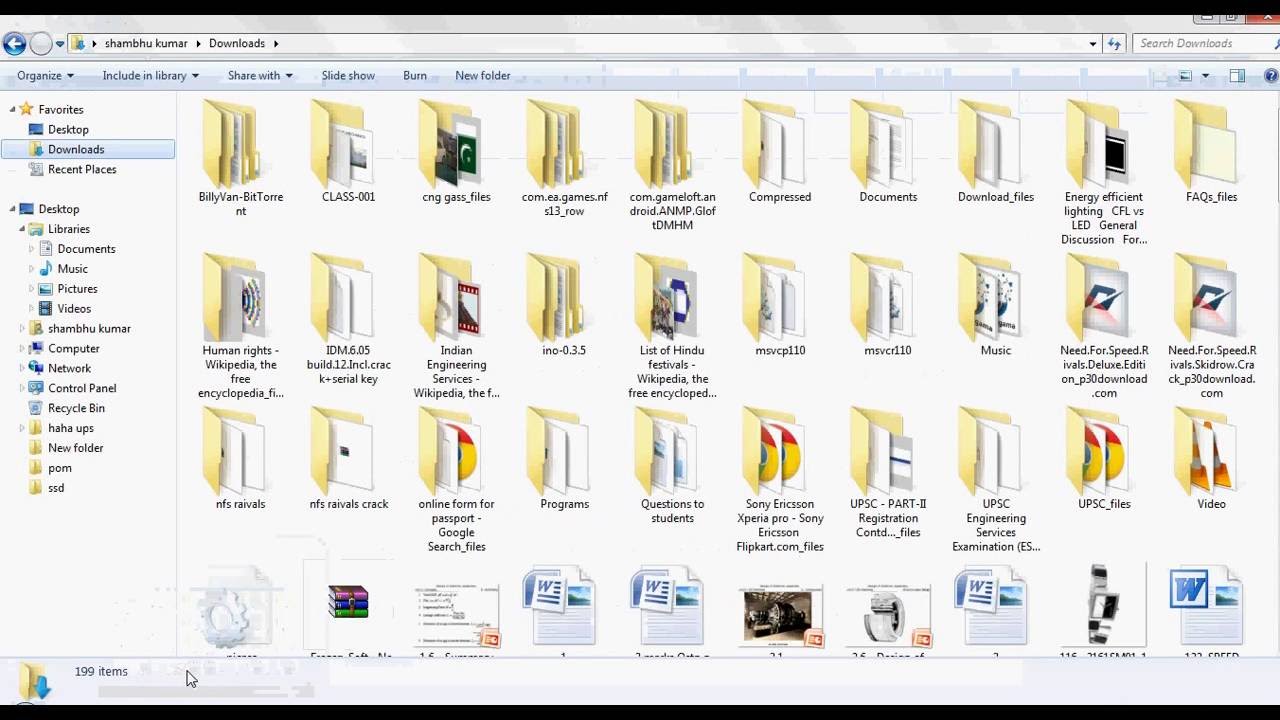Image resolution: width=1280 pixels, height=720 pixels.
Task: Select haha ups folder in sidebar
Action: [x=71, y=428]
